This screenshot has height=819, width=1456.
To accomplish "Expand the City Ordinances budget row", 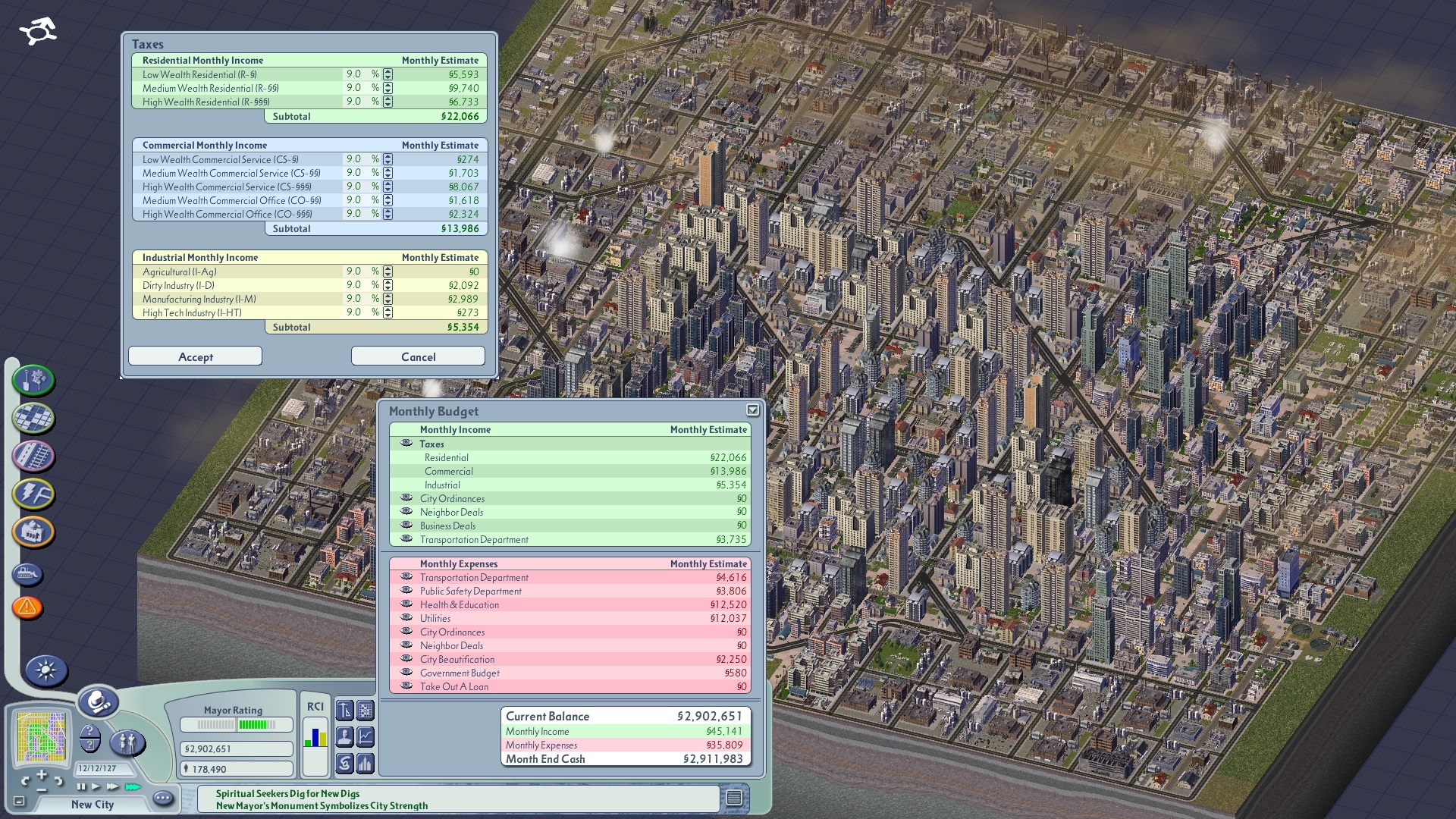I will click(x=407, y=498).
